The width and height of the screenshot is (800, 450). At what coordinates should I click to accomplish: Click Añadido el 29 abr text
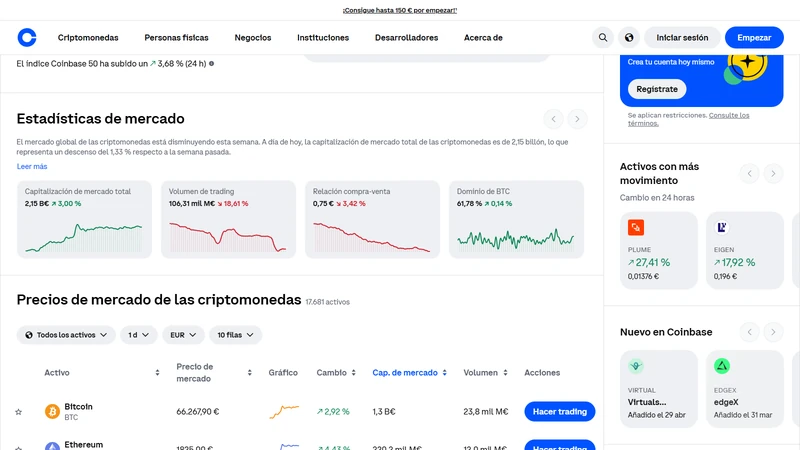tap(657, 415)
